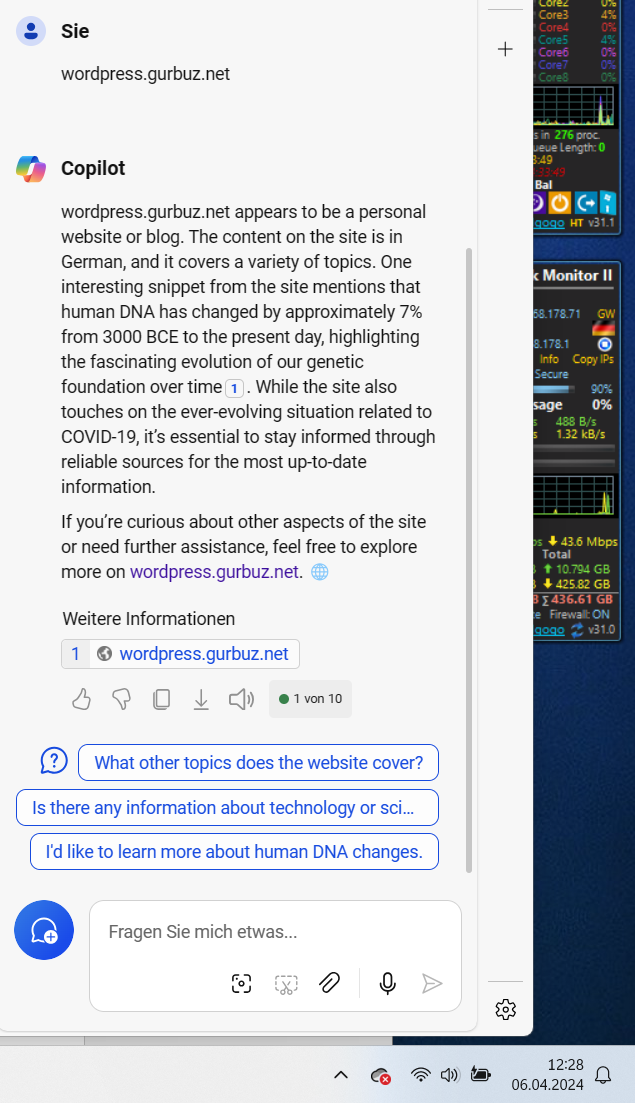Viewport: 635px width, 1103px height.
Task: Click the user message 'wordpress.gurbuz.net'
Action: click(x=146, y=74)
